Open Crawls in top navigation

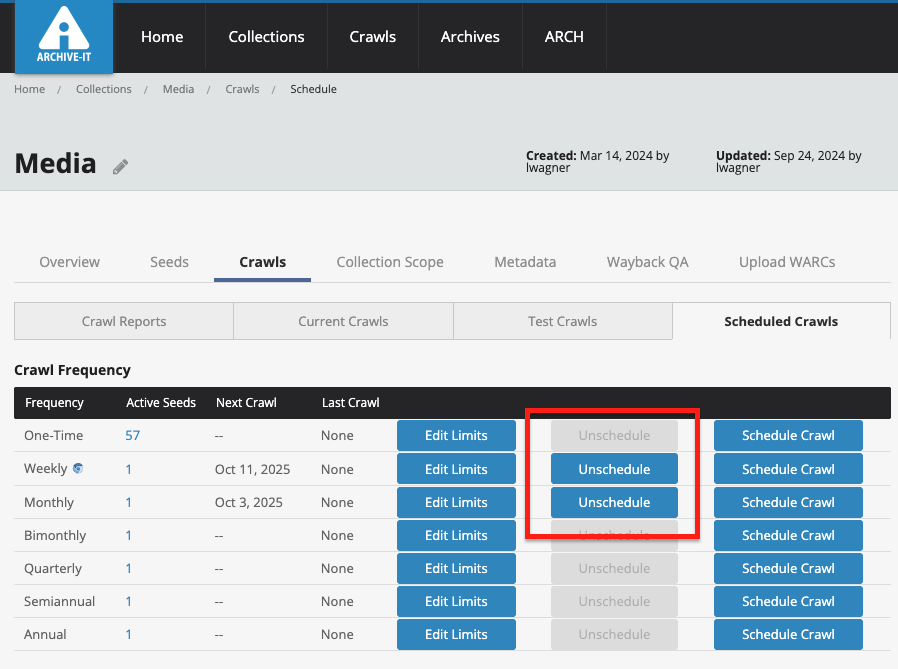373,37
